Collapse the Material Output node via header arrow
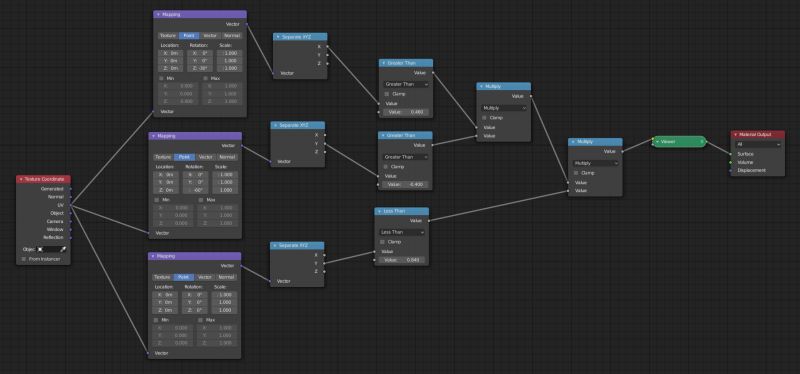The height and width of the screenshot is (374, 800). [x=736, y=135]
